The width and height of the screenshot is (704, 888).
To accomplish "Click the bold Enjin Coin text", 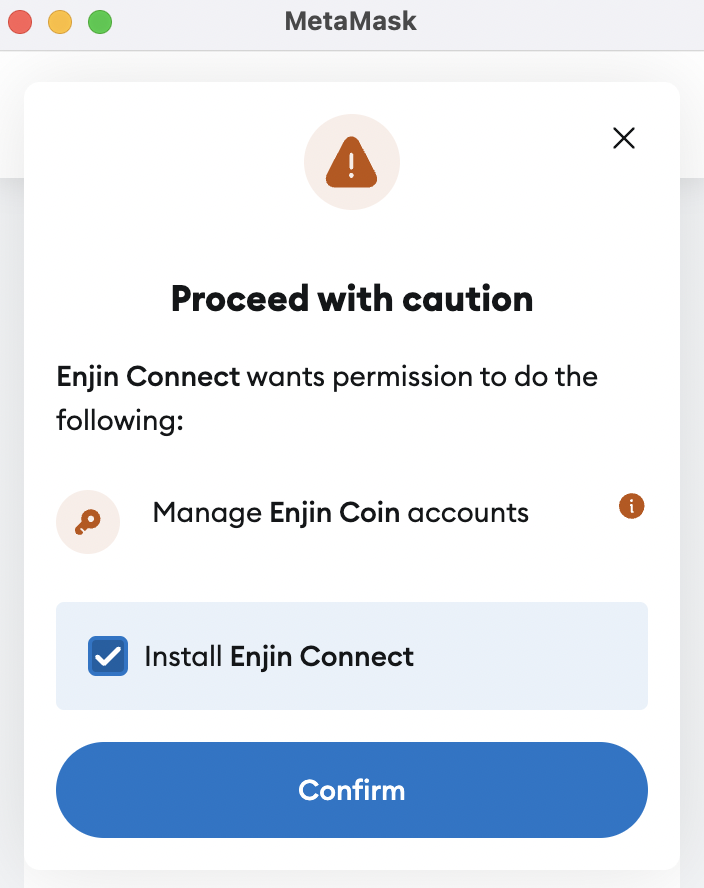I will tap(335, 513).
